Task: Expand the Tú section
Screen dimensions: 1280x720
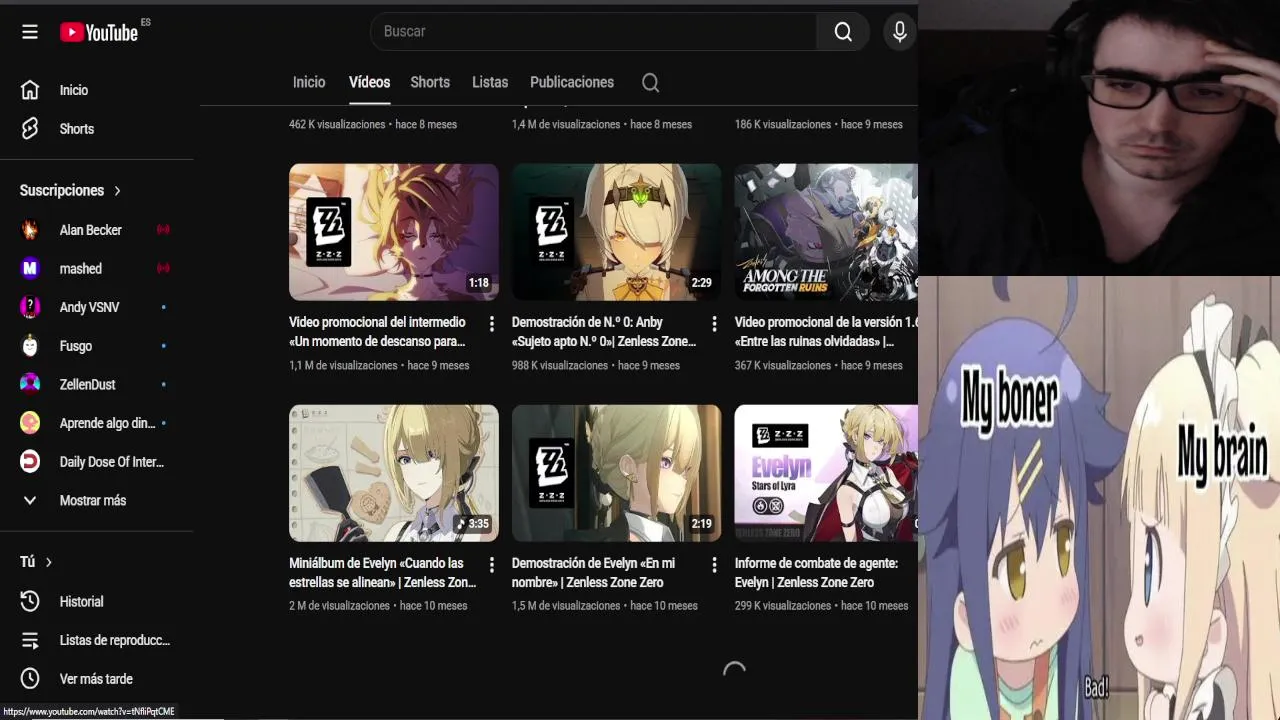Action: point(36,562)
